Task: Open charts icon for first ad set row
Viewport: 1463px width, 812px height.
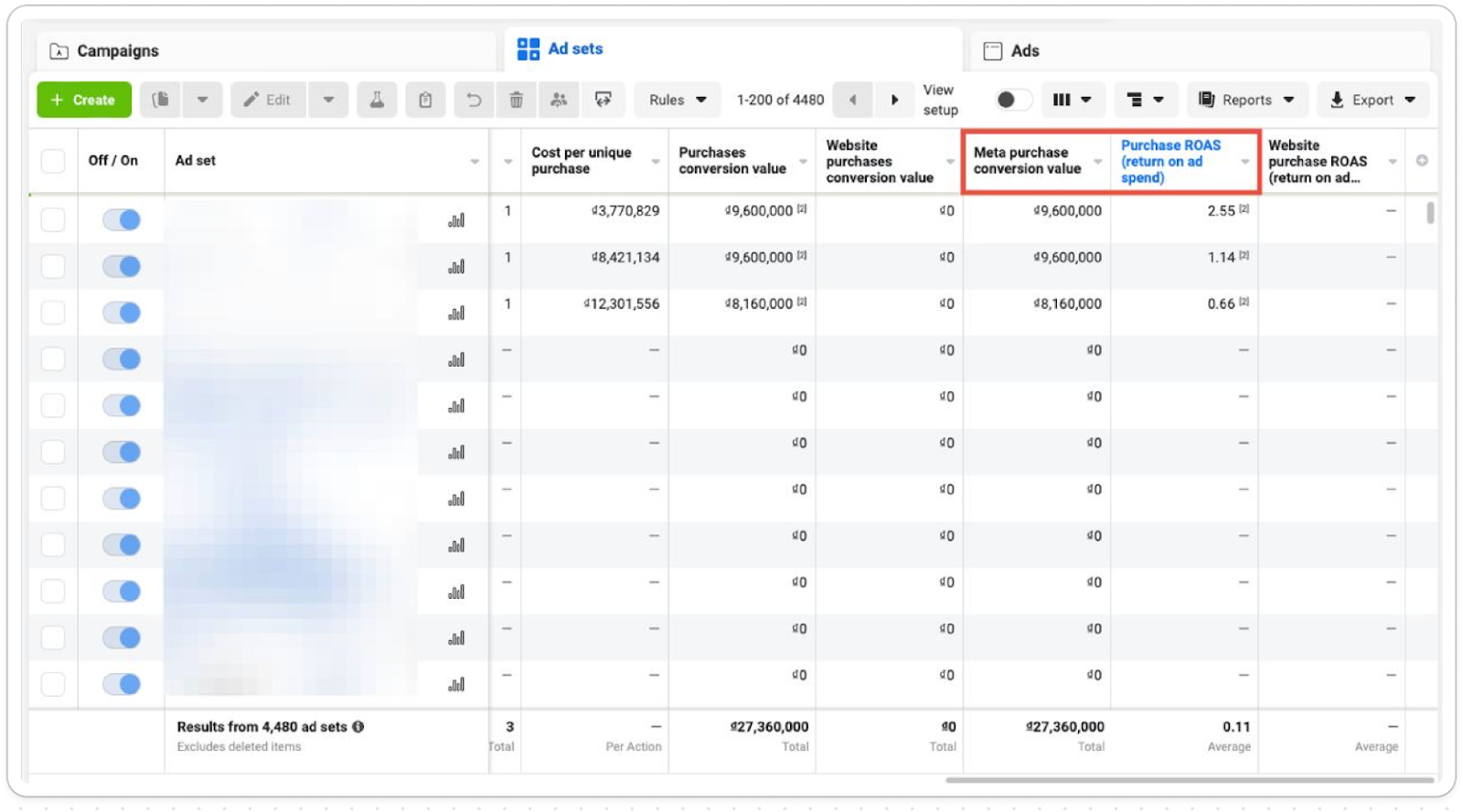Action: click(x=456, y=220)
